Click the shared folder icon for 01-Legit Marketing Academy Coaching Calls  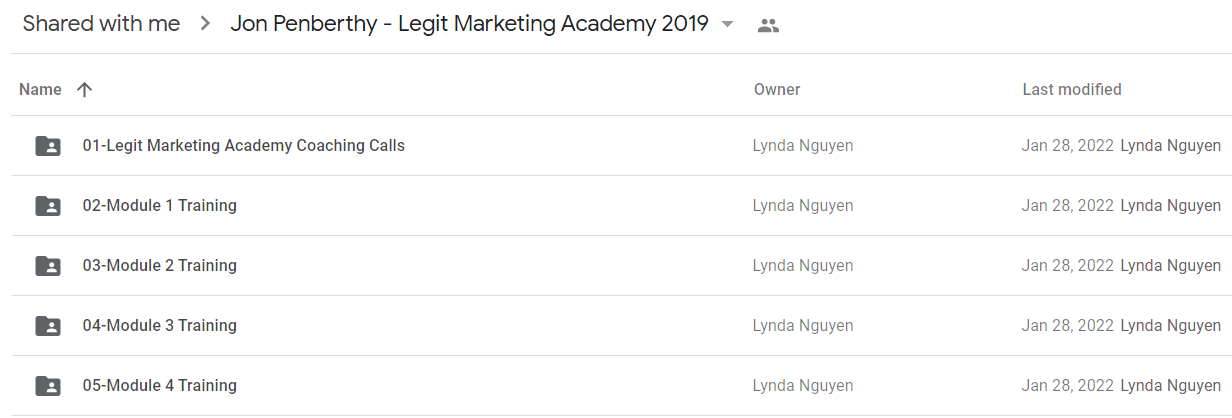tap(47, 146)
